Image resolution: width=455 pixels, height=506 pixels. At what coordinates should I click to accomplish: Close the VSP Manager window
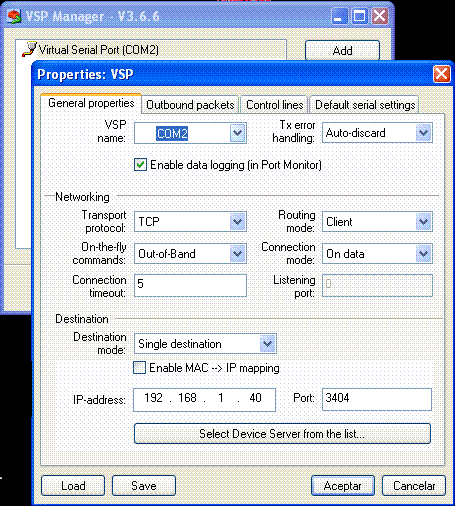pos(380,16)
